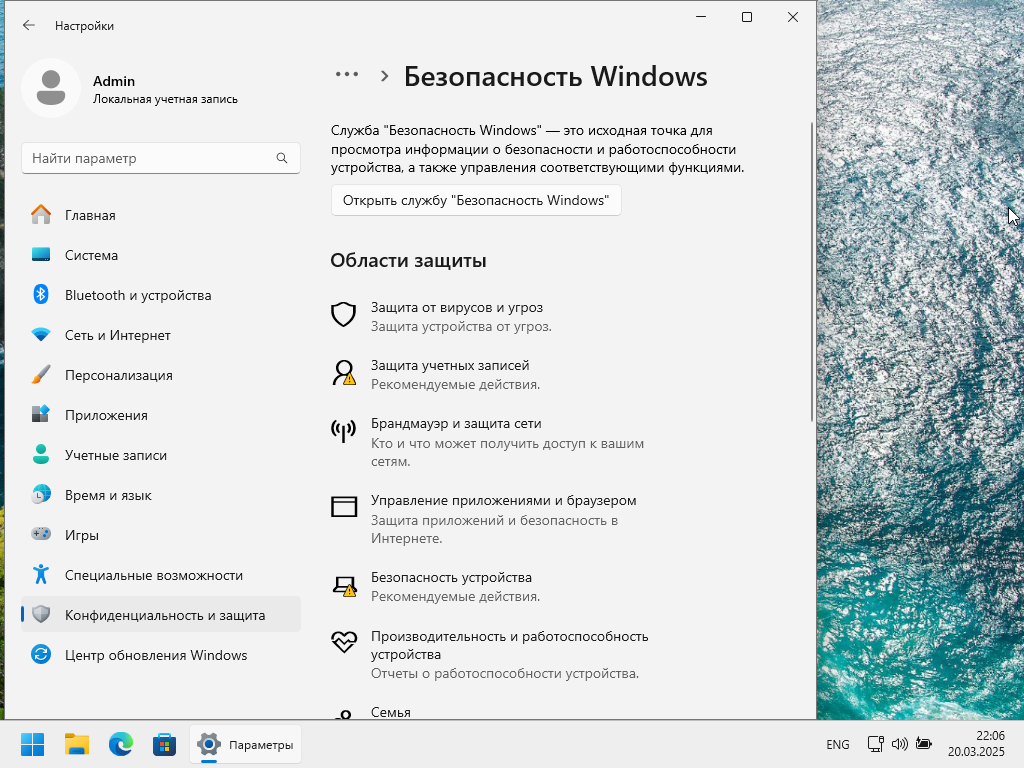Screen dimensions: 1024x768
Task: Open Защита от вирусов и угроз
Action: point(456,308)
